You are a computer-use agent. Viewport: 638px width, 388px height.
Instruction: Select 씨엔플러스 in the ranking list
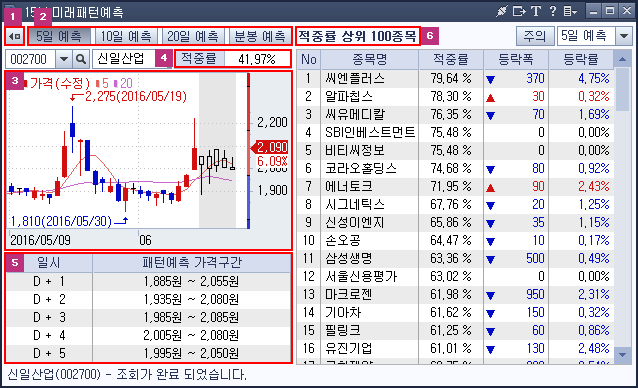point(354,78)
